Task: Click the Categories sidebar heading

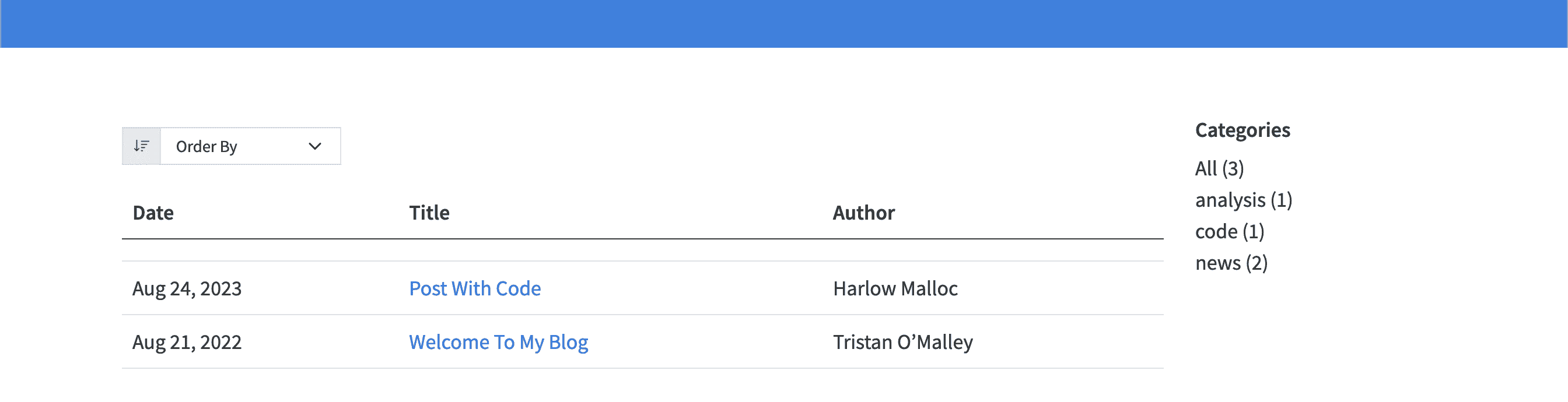Action: (x=1242, y=130)
